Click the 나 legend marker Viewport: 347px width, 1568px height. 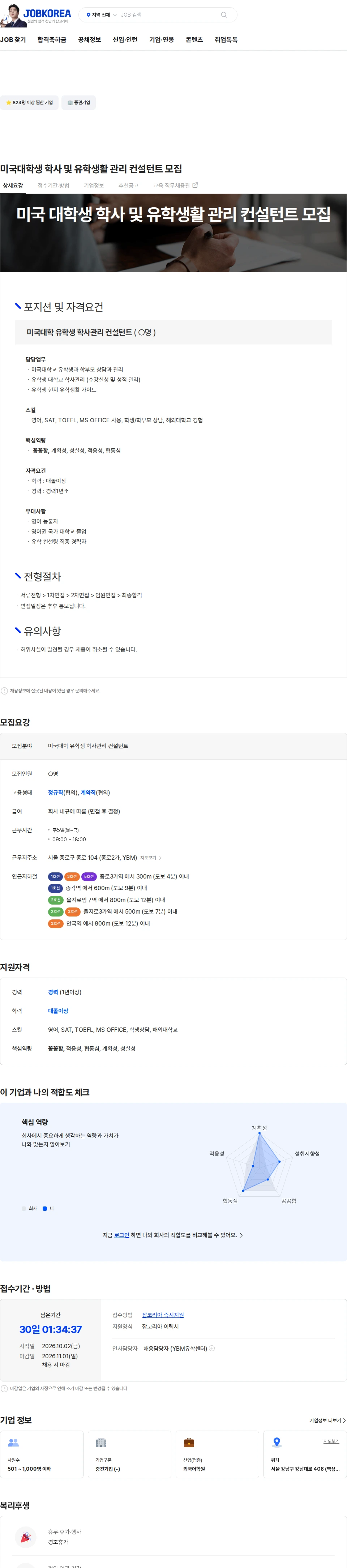44,1208
